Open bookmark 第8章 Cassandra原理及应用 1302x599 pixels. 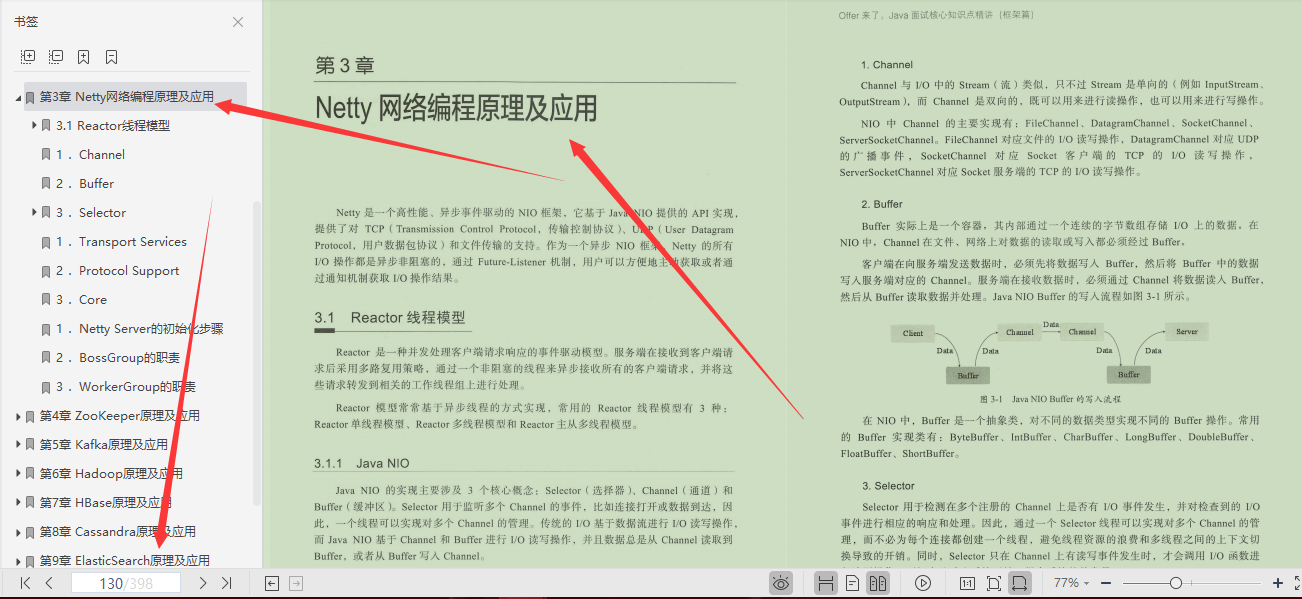(x=118, y=532)
